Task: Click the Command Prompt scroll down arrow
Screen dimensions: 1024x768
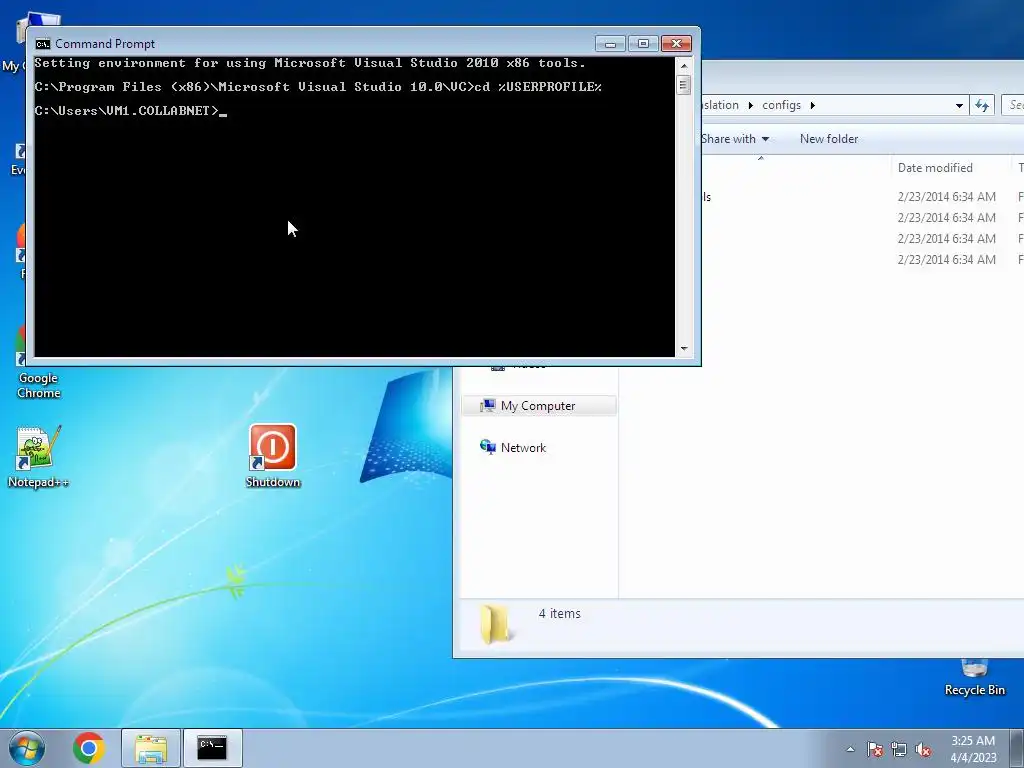Action: (x=684, y=349)
